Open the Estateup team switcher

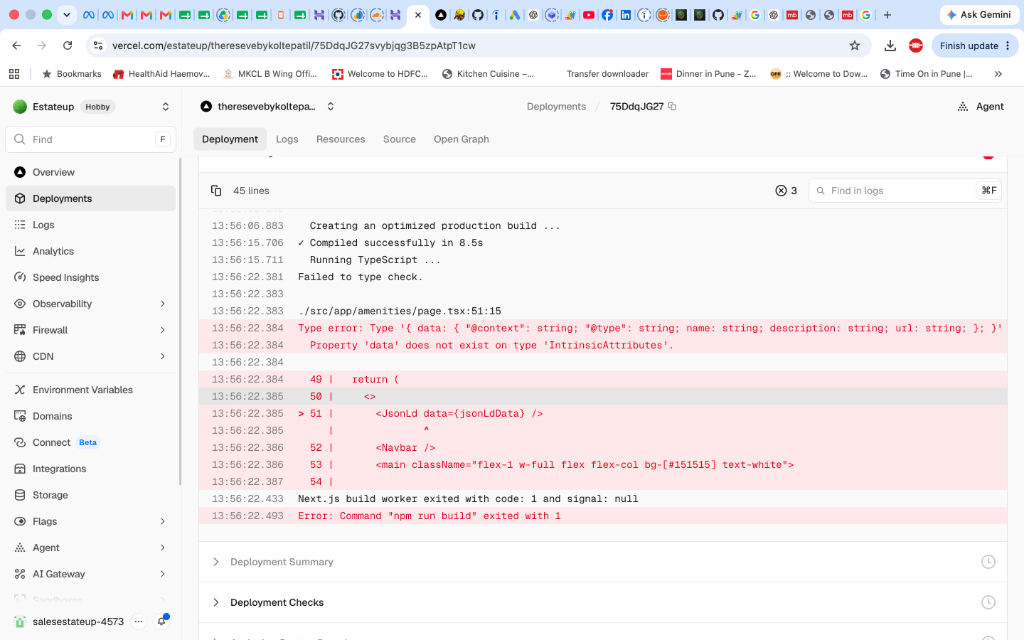[x=91, y=106]
